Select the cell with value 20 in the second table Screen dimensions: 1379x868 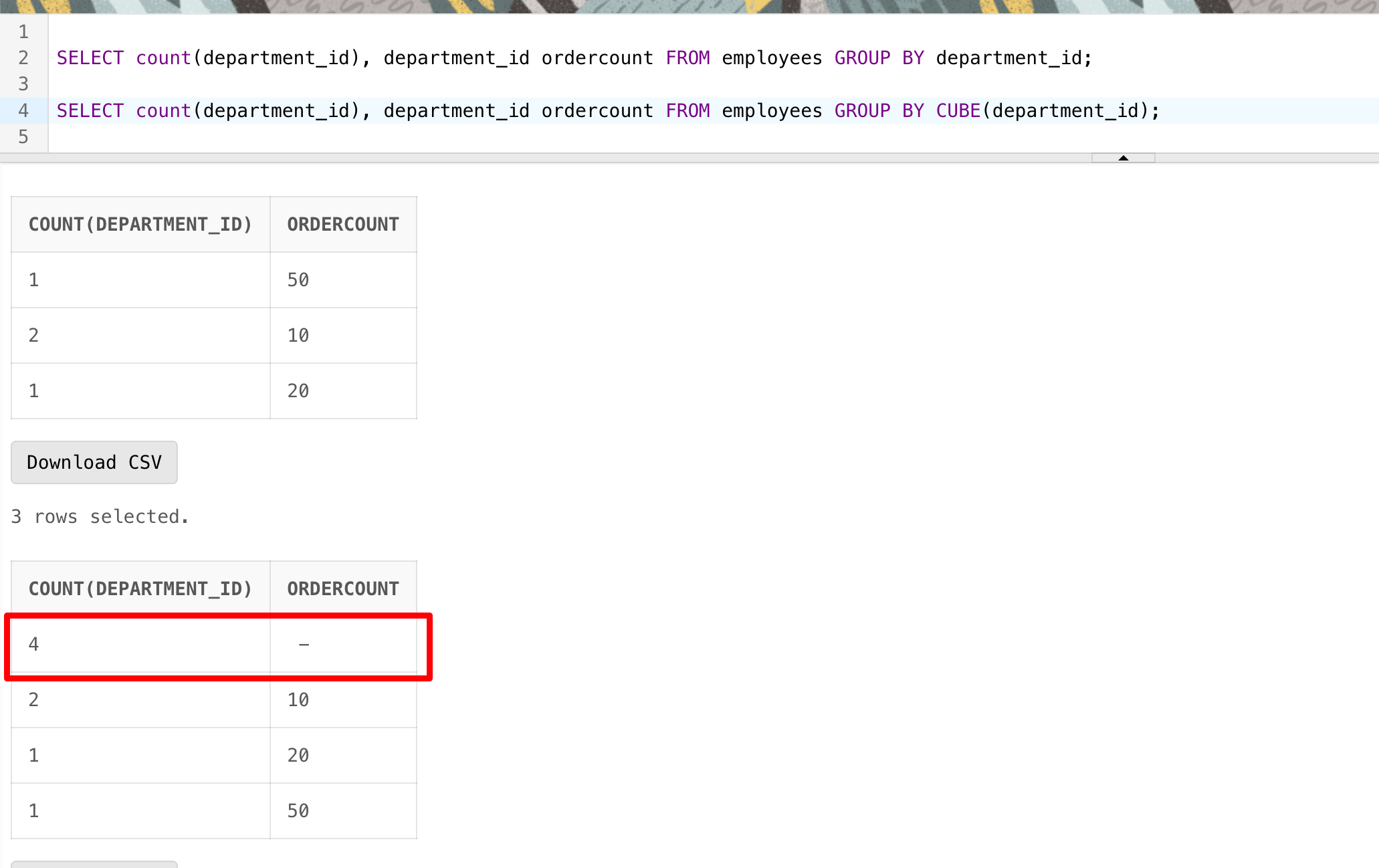[x=298, y=756]
